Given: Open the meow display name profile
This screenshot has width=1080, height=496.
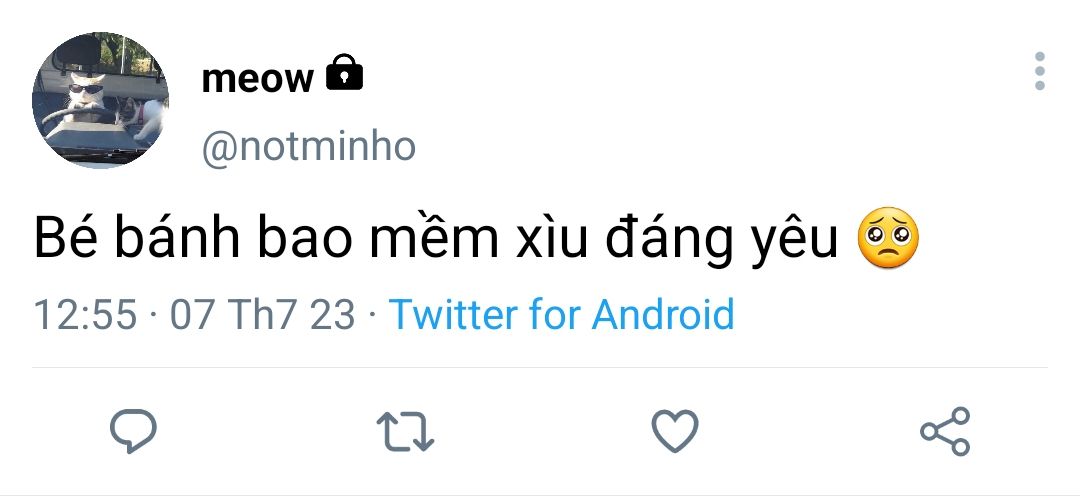Looking at the screenshot, I should (257, 78).
